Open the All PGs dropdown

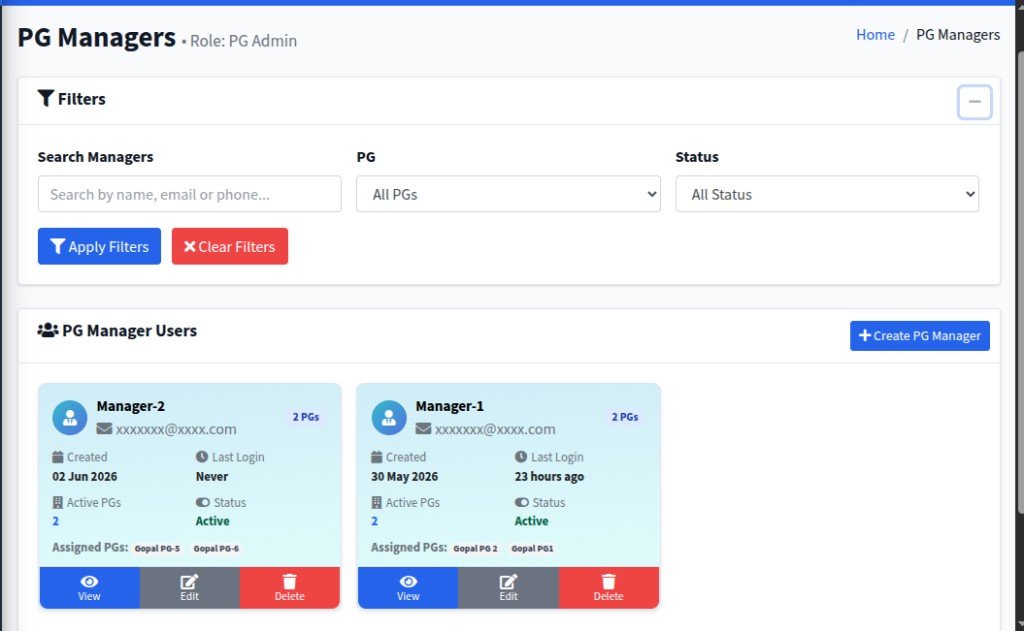coord(508,194)
